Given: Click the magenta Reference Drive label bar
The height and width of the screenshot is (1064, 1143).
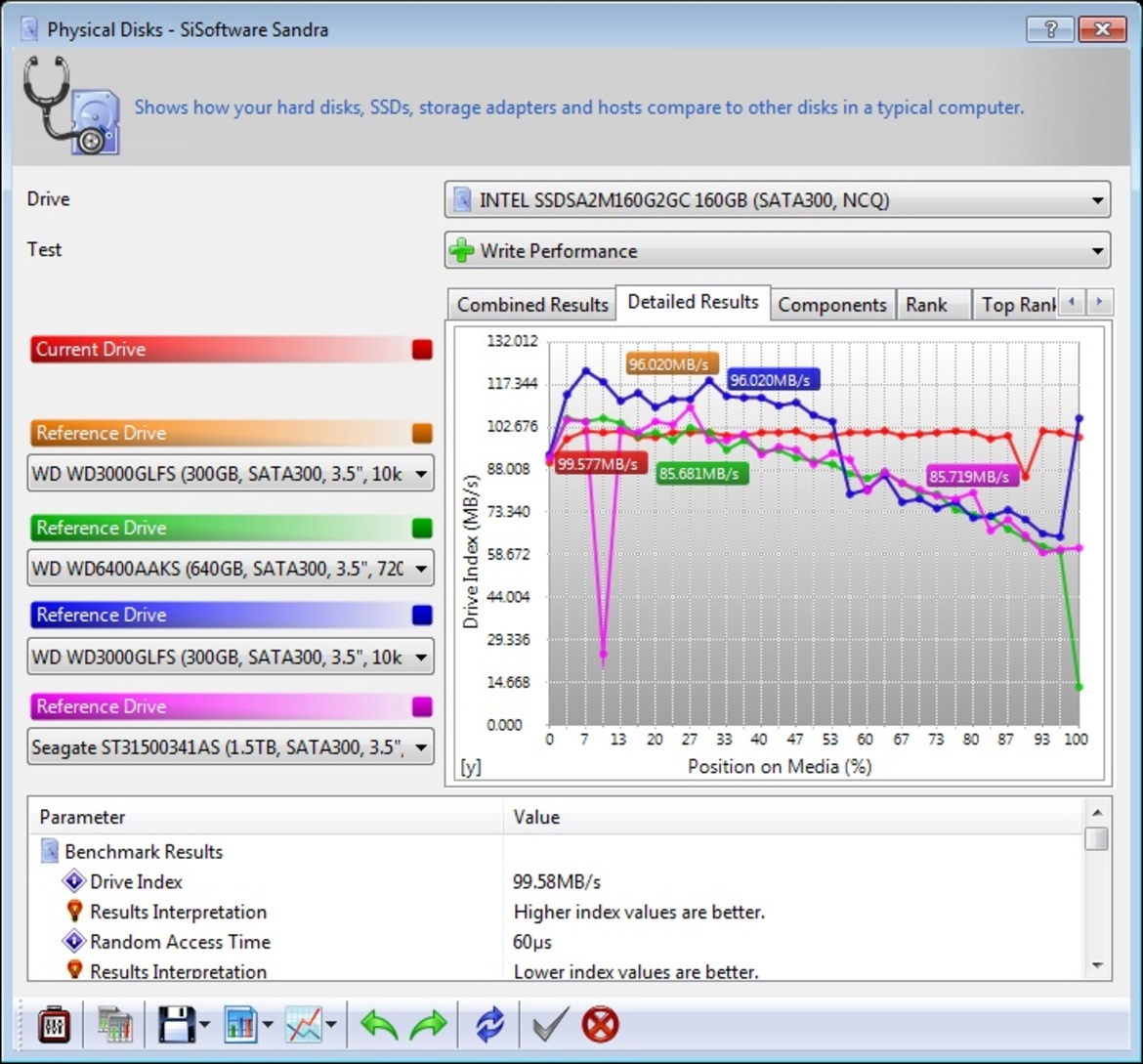Looking at the screenshot, I should point(219,706).
